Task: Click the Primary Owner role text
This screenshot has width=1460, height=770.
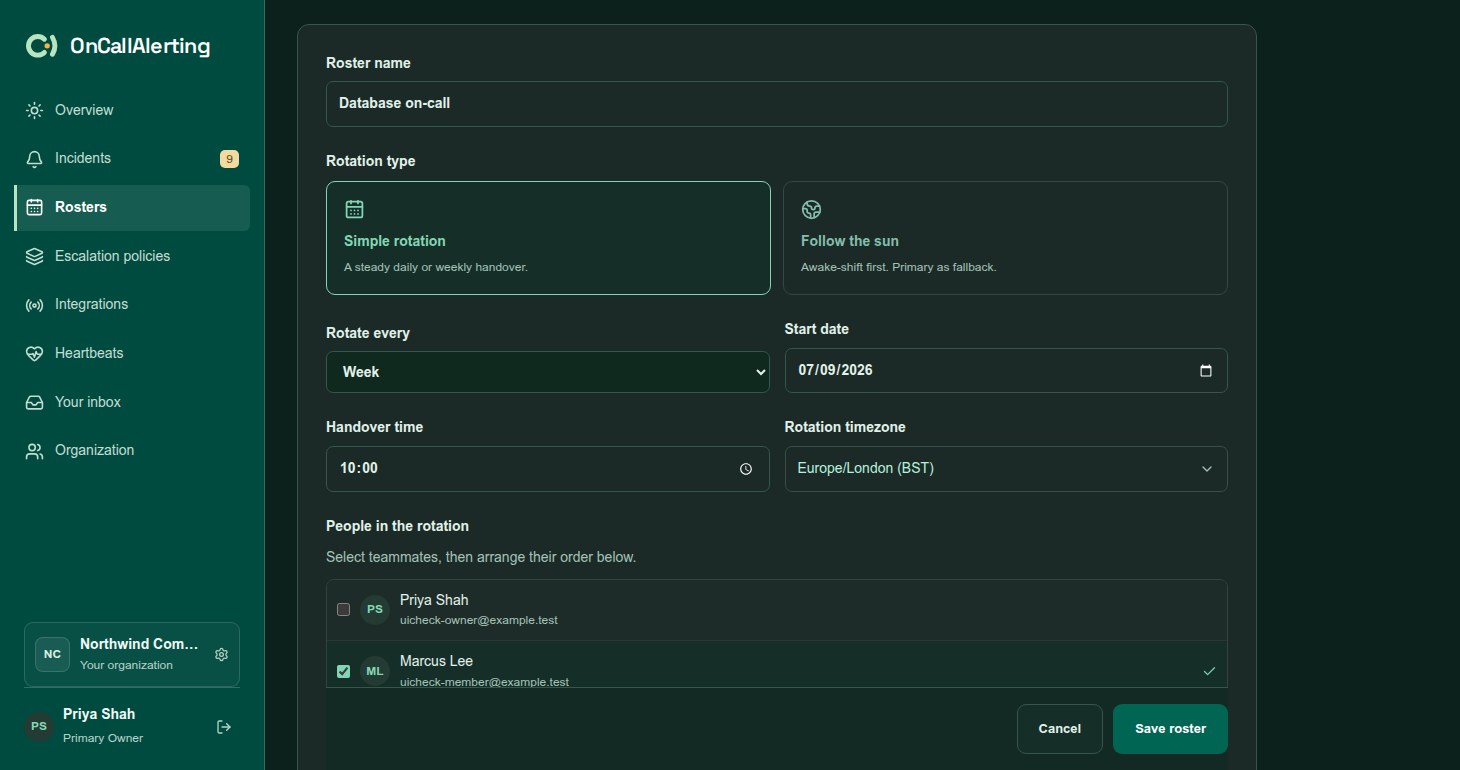Action: [x=103, y=738]
